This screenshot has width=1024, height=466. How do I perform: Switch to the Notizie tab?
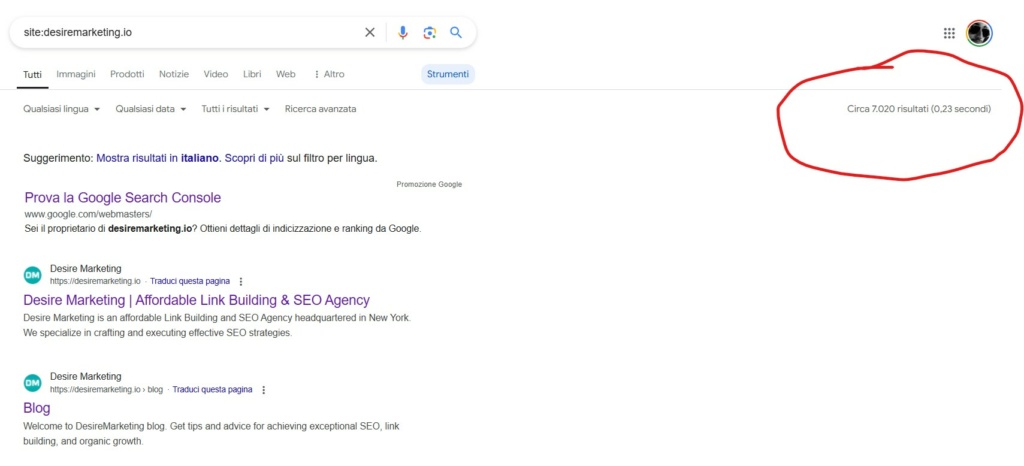click(x=174, y=74)
